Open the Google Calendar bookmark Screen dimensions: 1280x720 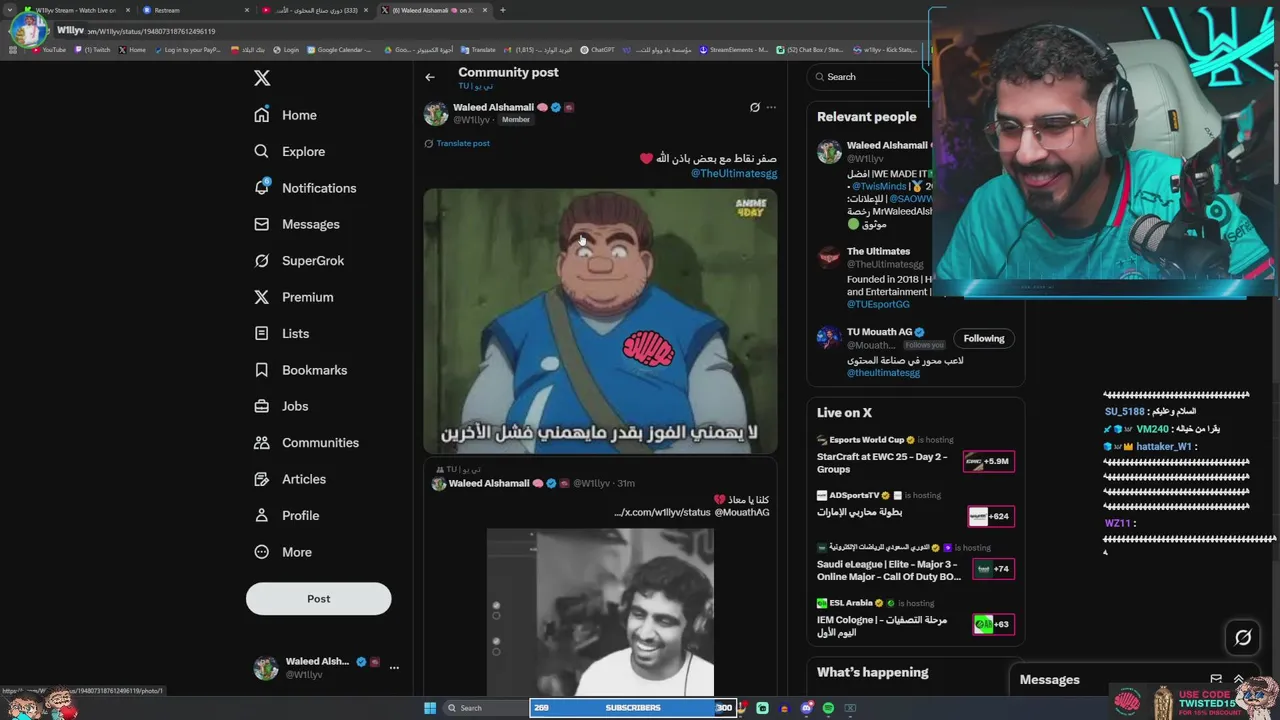coord(340,50)
